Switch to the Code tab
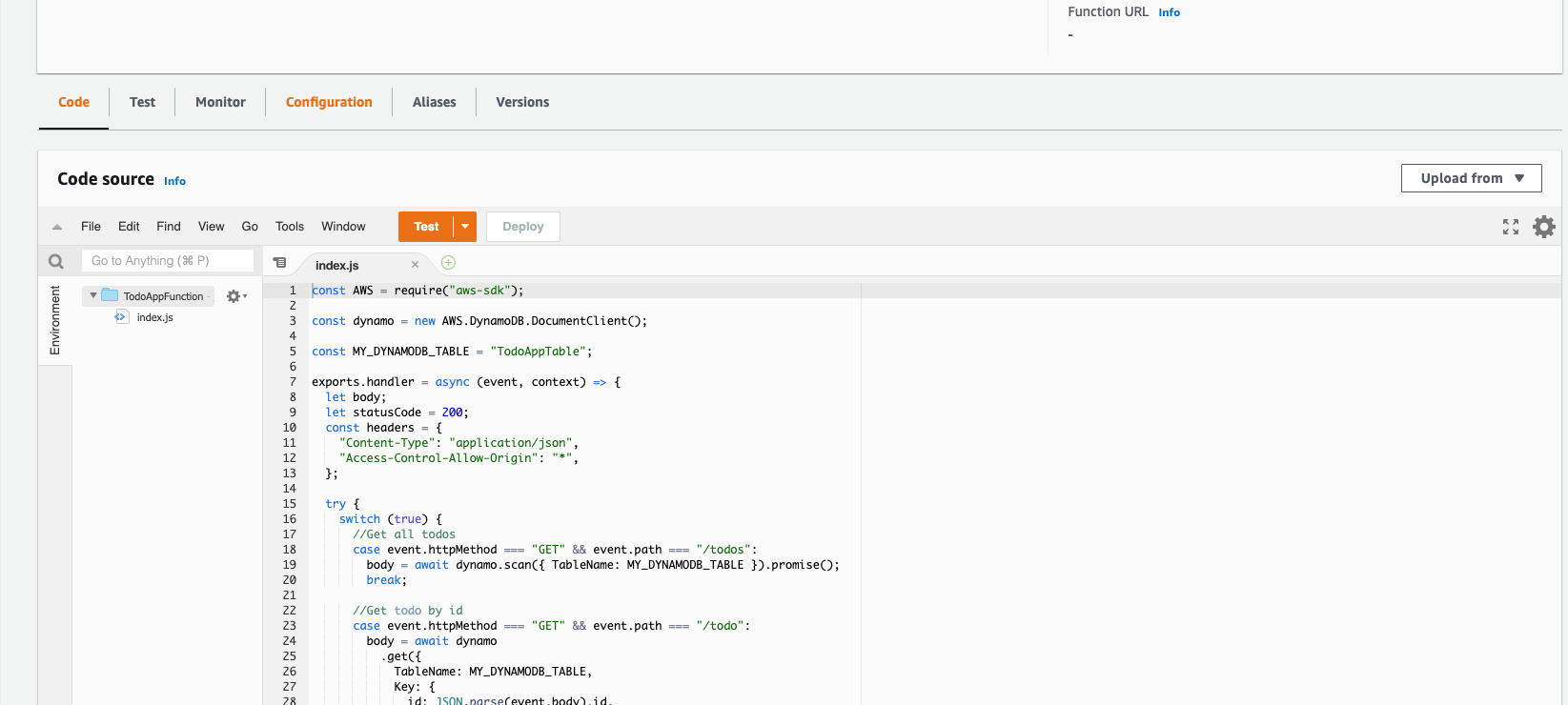This screenshot has height=705, width=1568. (x=73, y=102)
